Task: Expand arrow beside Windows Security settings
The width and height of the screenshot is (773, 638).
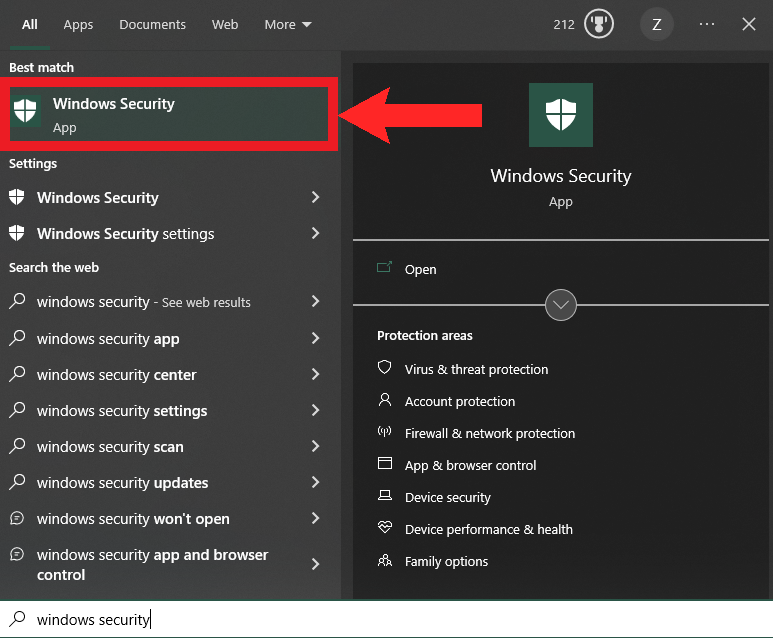Action: pyautogui.click(x=315, y=233)
